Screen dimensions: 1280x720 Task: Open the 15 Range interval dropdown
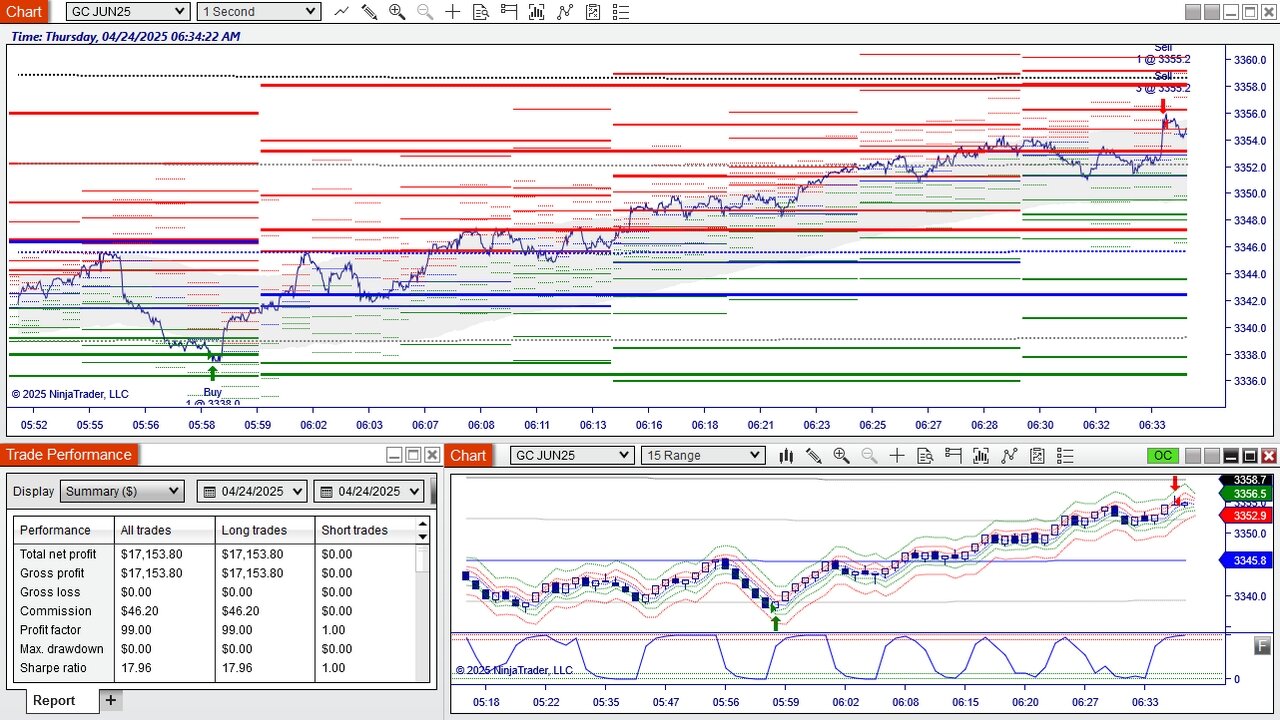pos(703,456)
